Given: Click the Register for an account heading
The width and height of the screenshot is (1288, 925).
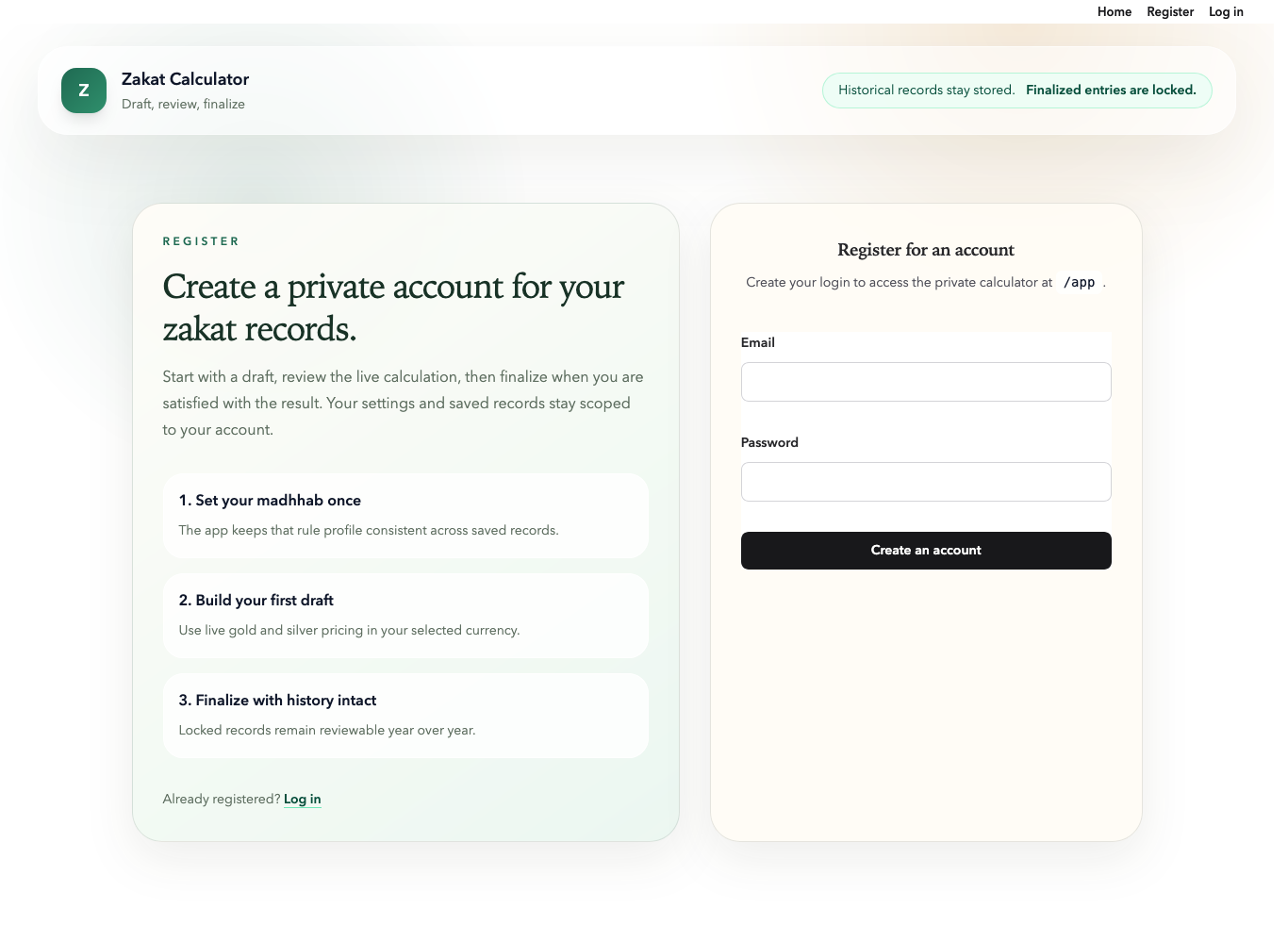Looking at the screenshot, I should point(926,250).
